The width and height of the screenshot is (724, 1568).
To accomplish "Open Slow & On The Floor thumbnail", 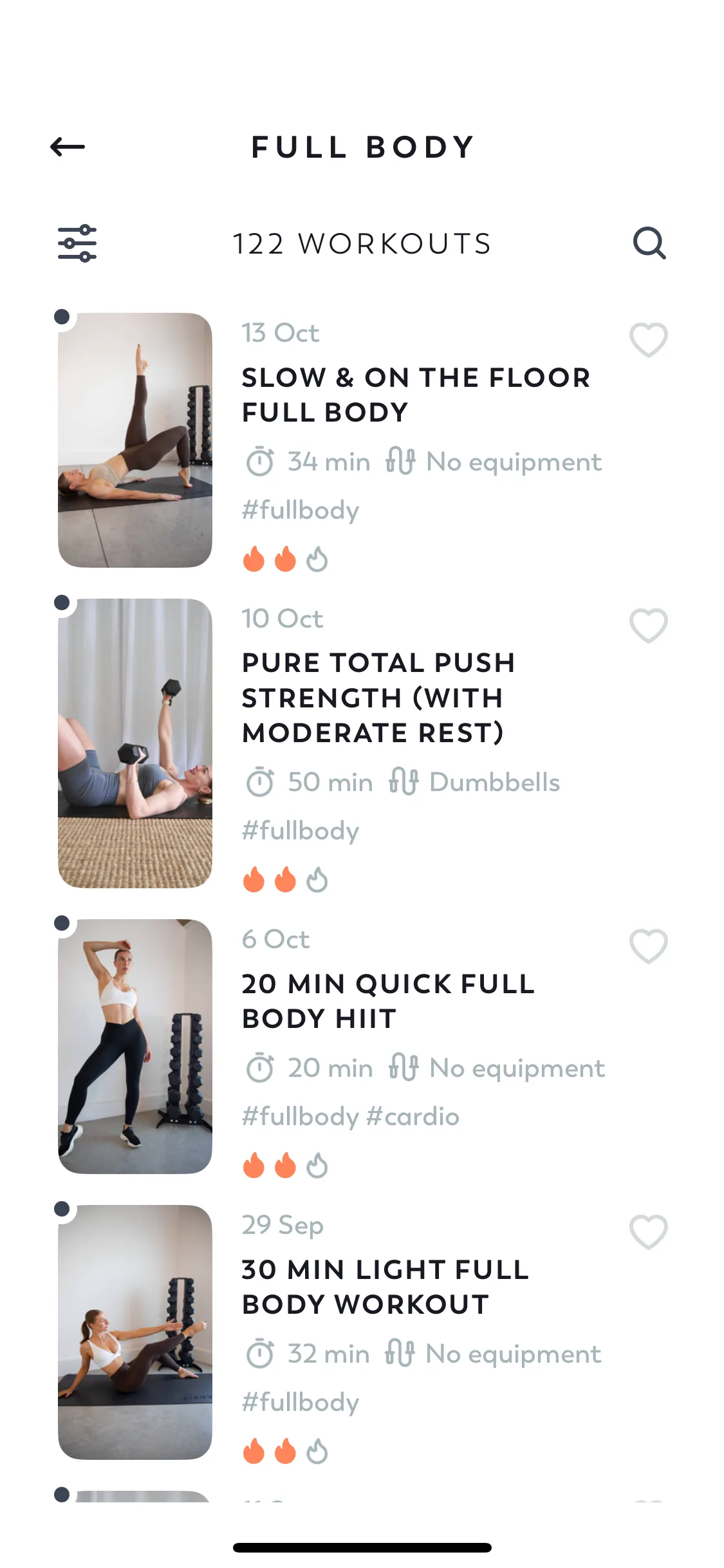I will click(135, 440).
